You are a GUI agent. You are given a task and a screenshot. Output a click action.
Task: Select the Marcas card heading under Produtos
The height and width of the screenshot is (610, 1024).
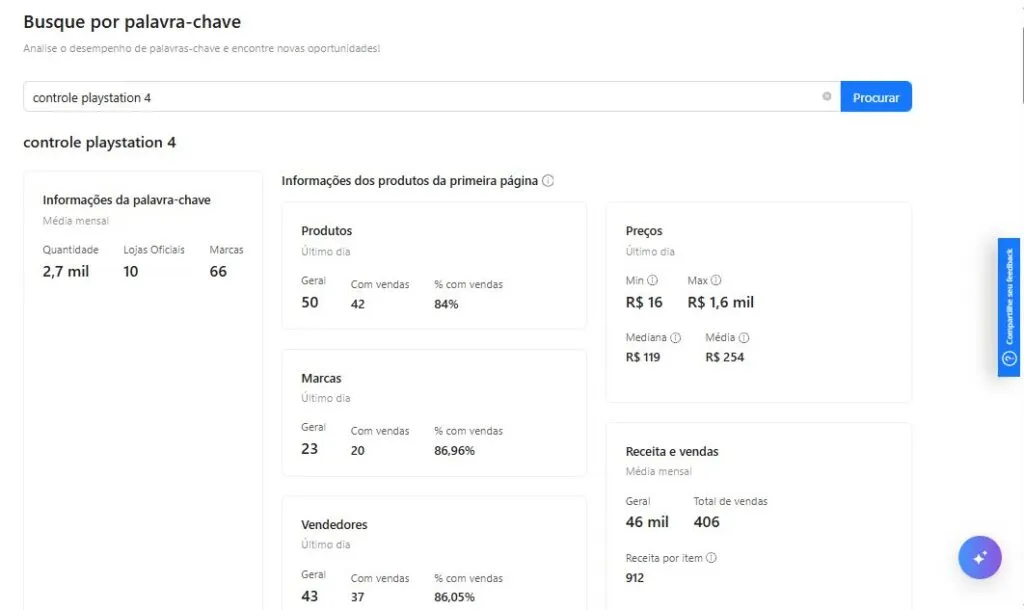[x=321, y=379]
